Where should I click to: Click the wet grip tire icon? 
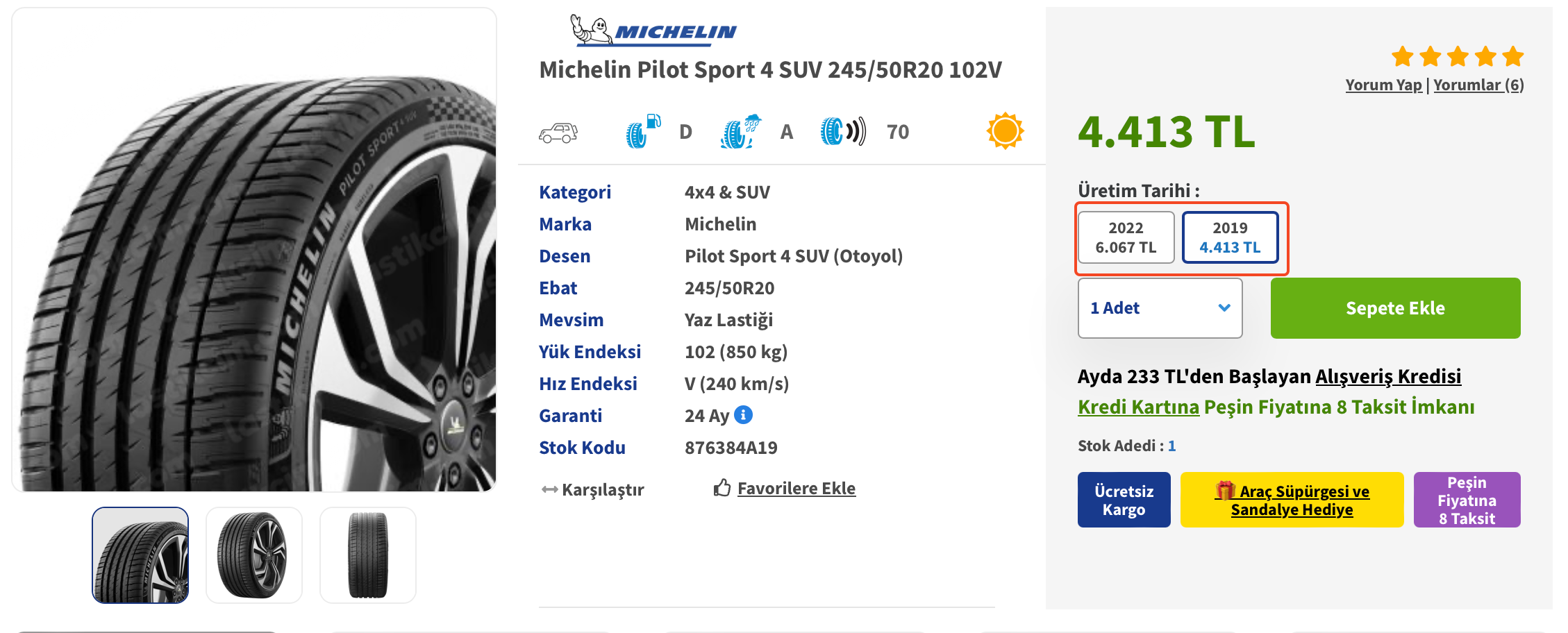tap(740, 131)
